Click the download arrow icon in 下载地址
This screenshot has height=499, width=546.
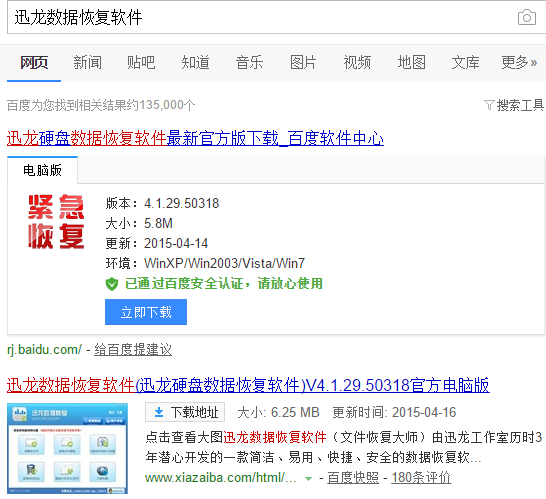point(159,412)
